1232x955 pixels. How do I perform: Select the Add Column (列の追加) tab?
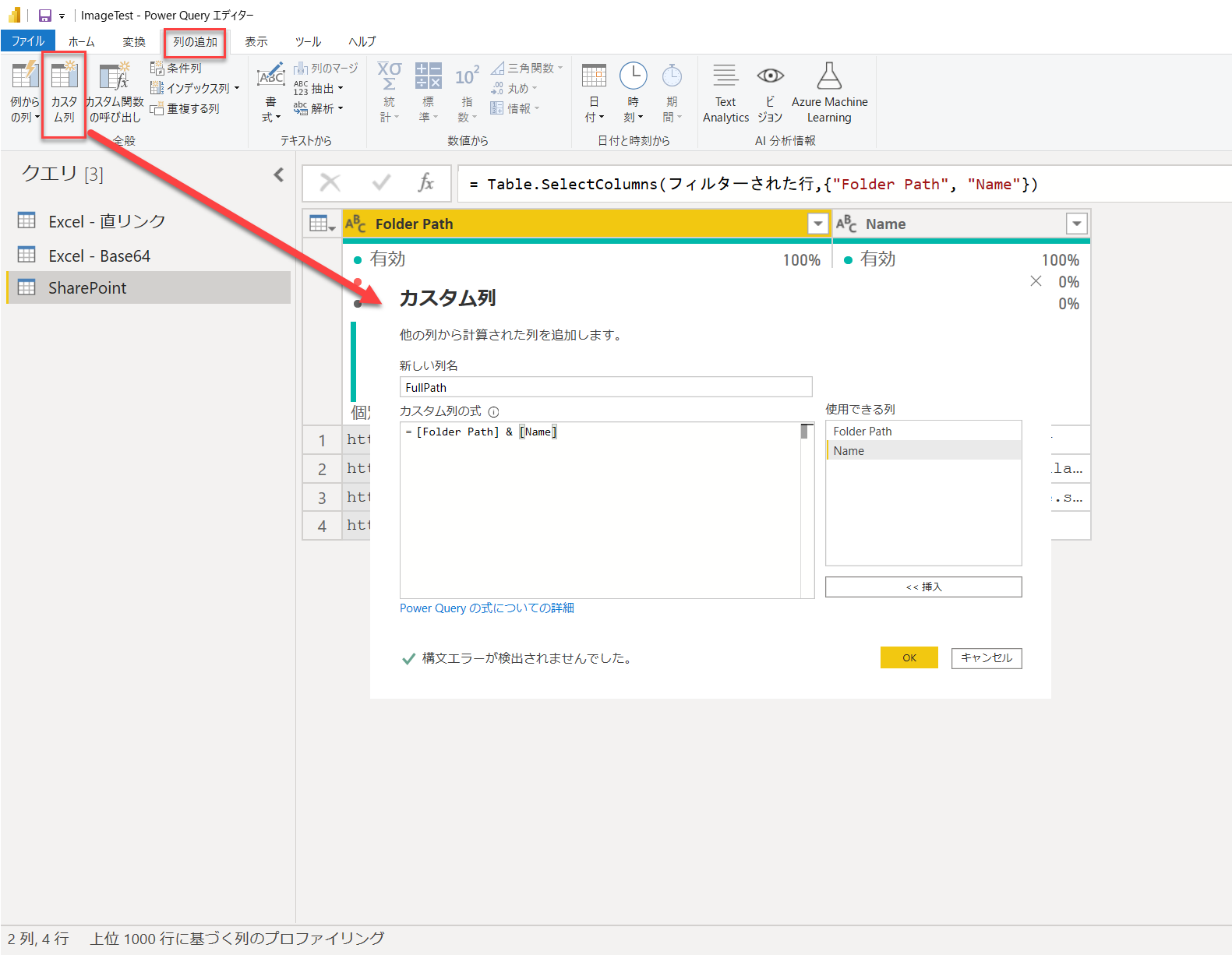195,42
